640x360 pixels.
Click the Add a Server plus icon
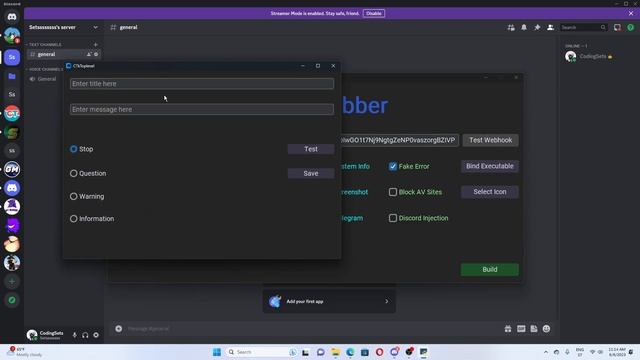click(12, 281)
